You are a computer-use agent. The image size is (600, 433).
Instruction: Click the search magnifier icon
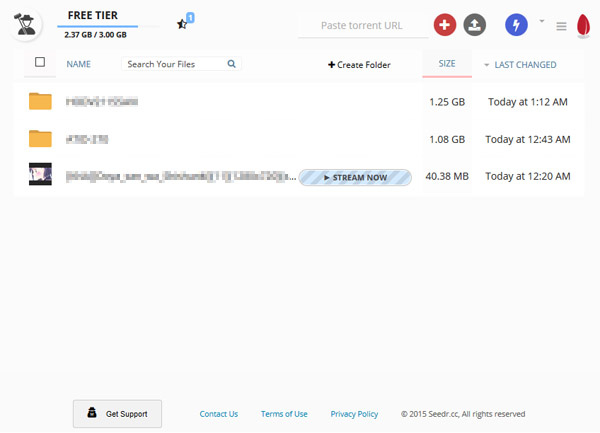tap(231, 64)
